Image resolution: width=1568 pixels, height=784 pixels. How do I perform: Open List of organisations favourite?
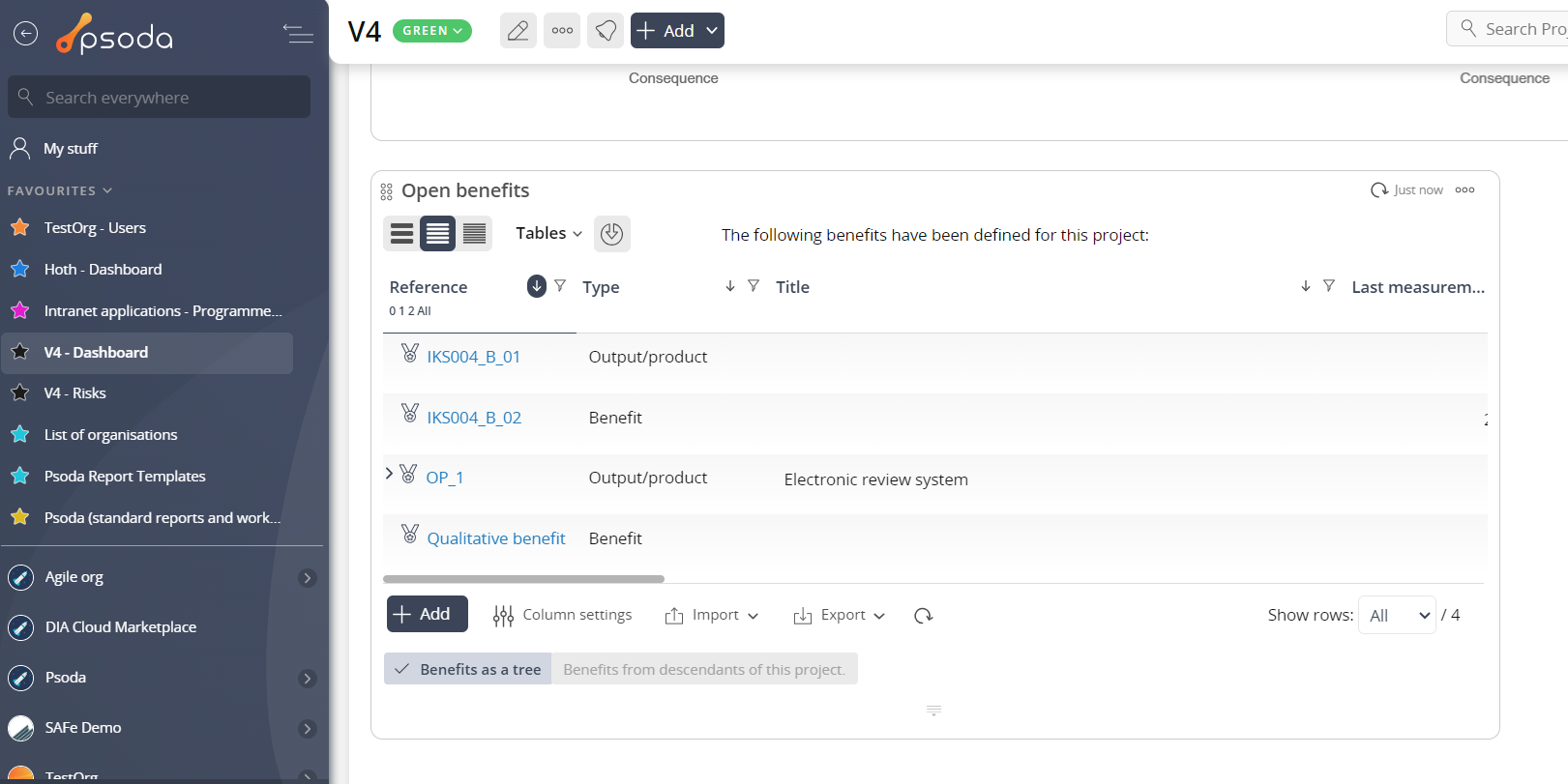[110, 434]
